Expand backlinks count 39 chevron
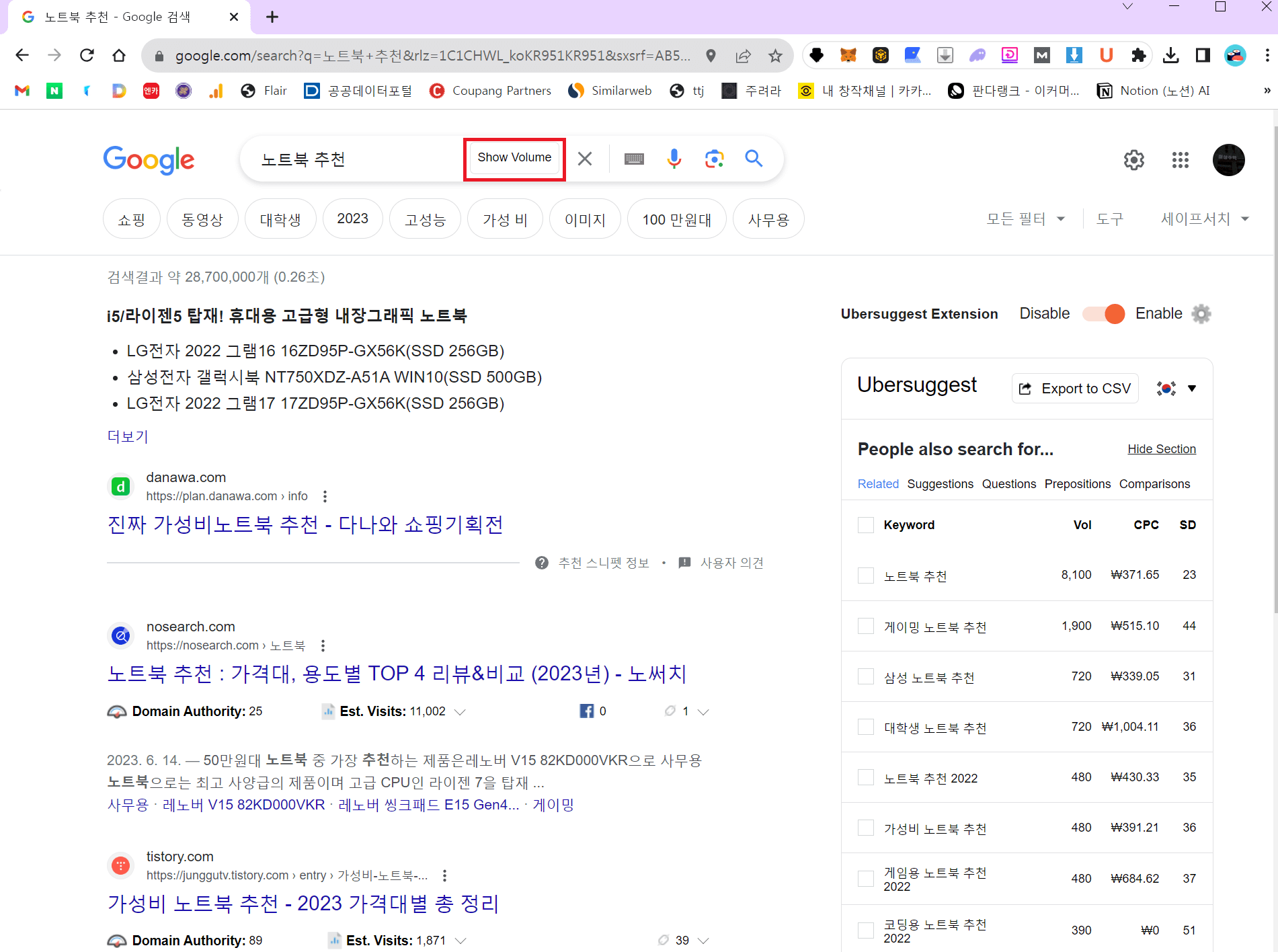1278x952 pixels. tap(703, 941)
